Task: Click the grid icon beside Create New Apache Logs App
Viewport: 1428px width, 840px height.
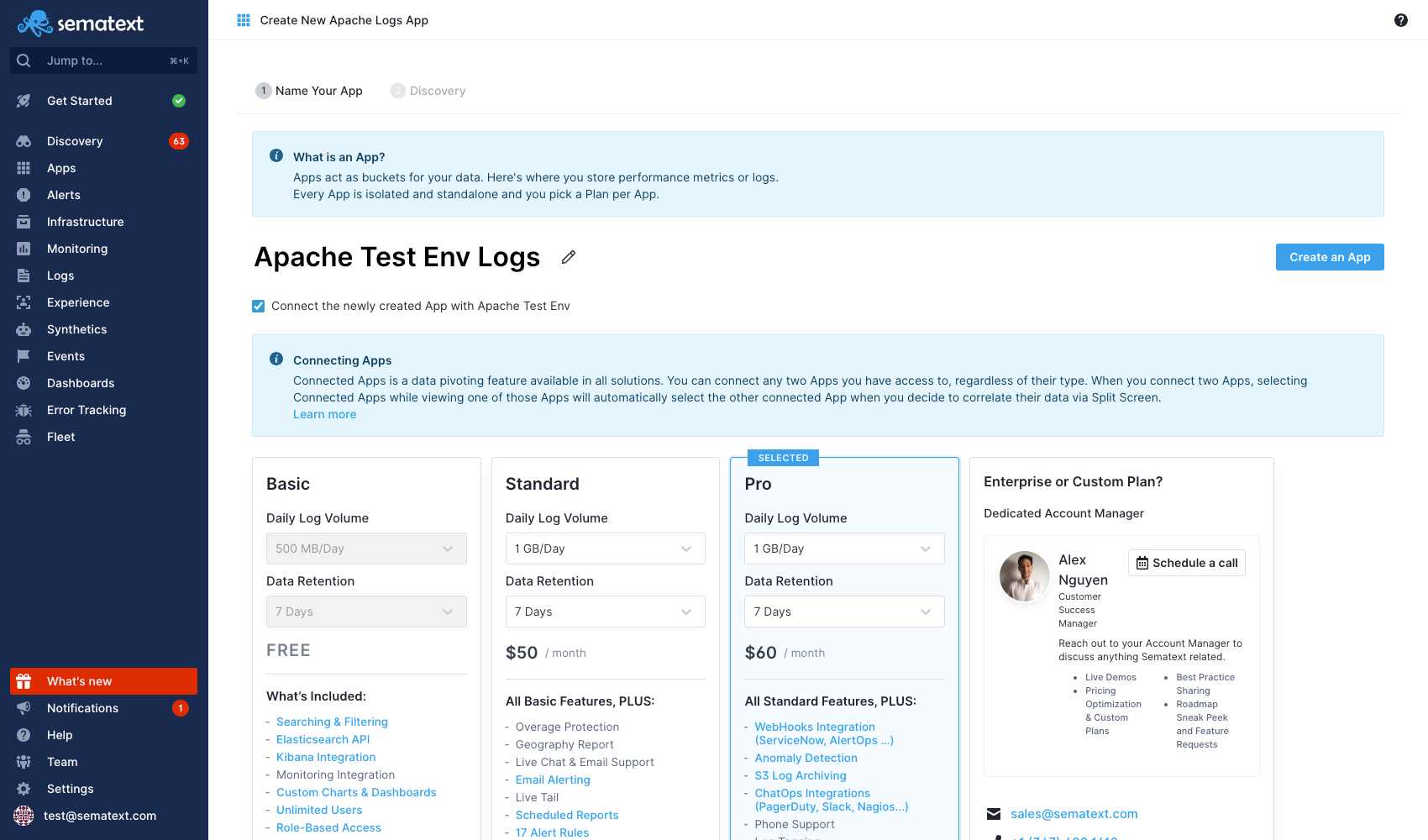Action: [x=244, y=20]
